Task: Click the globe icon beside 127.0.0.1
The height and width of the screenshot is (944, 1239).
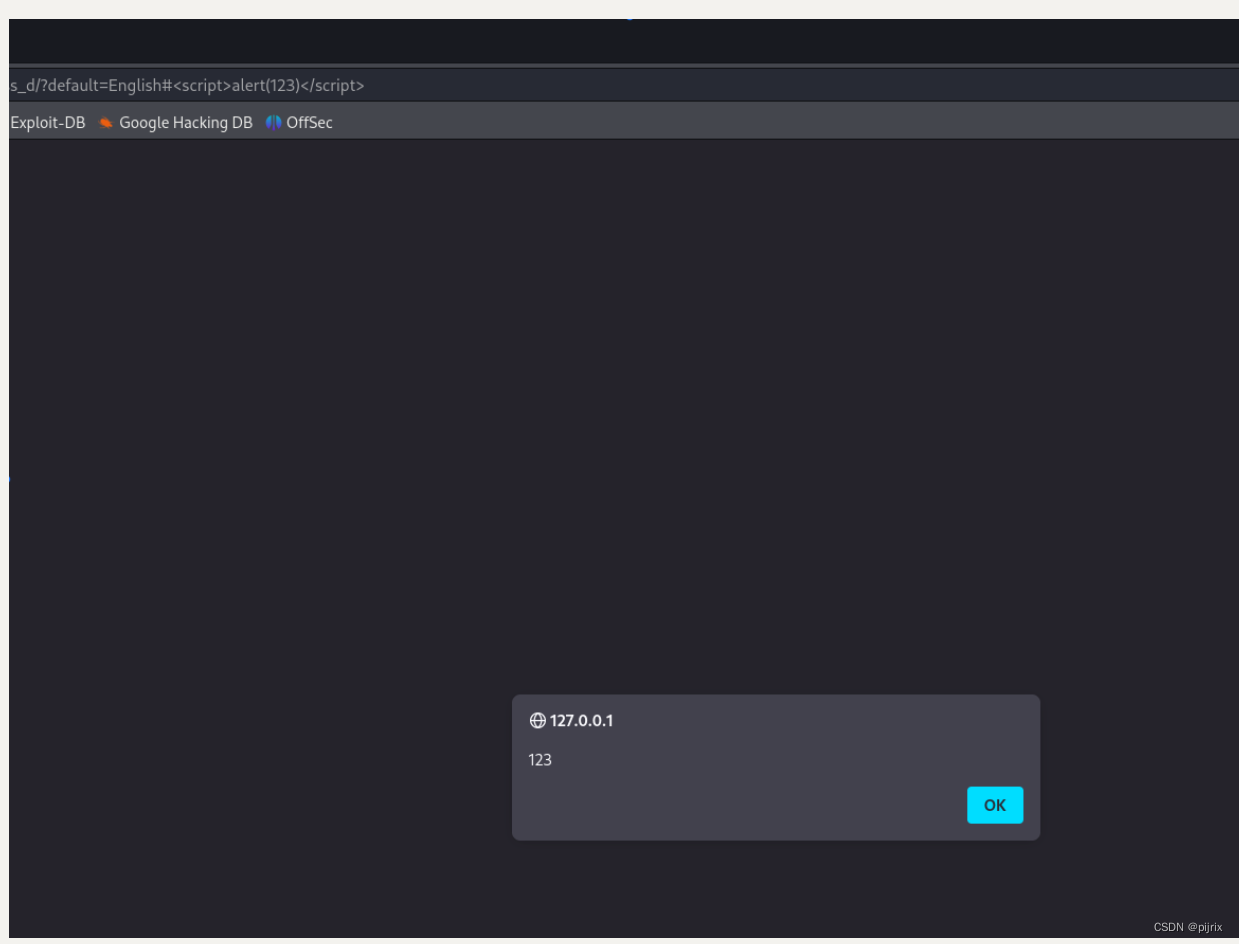Action: [538, 721]
